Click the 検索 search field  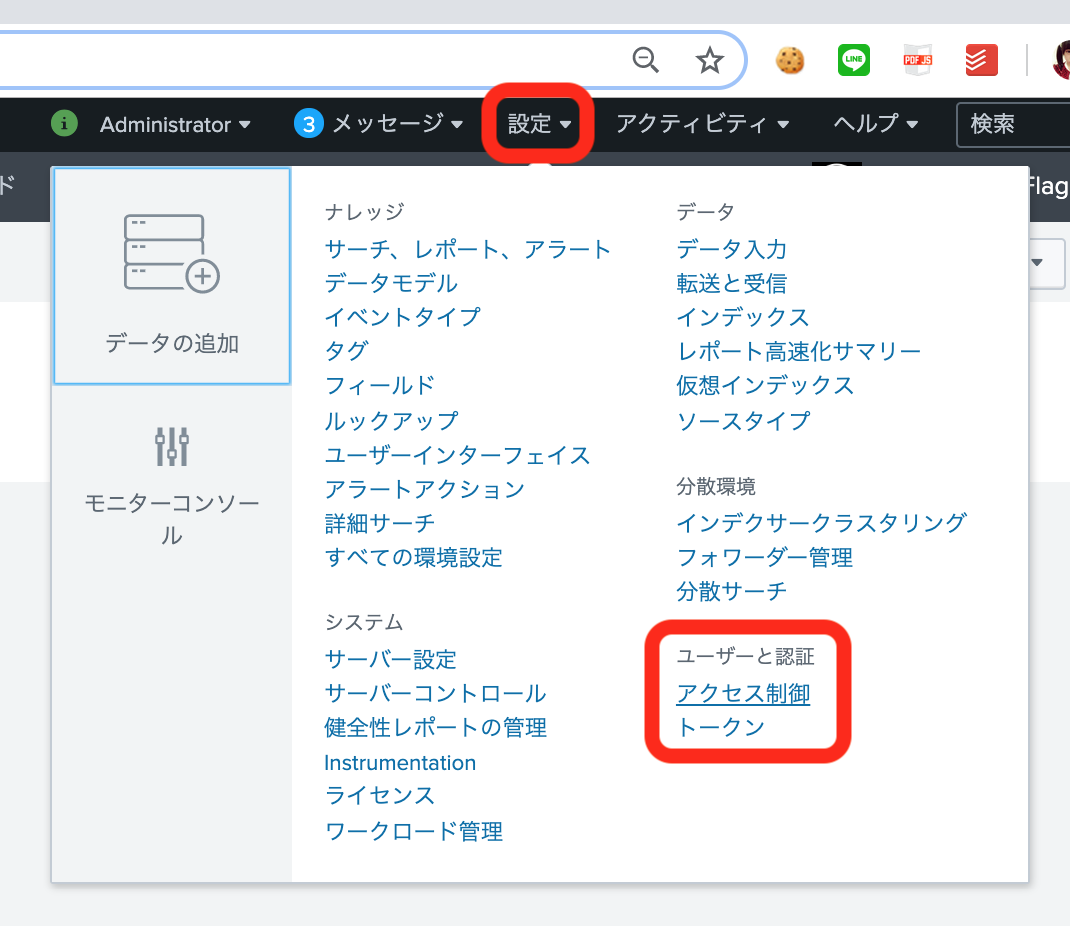1013,124
